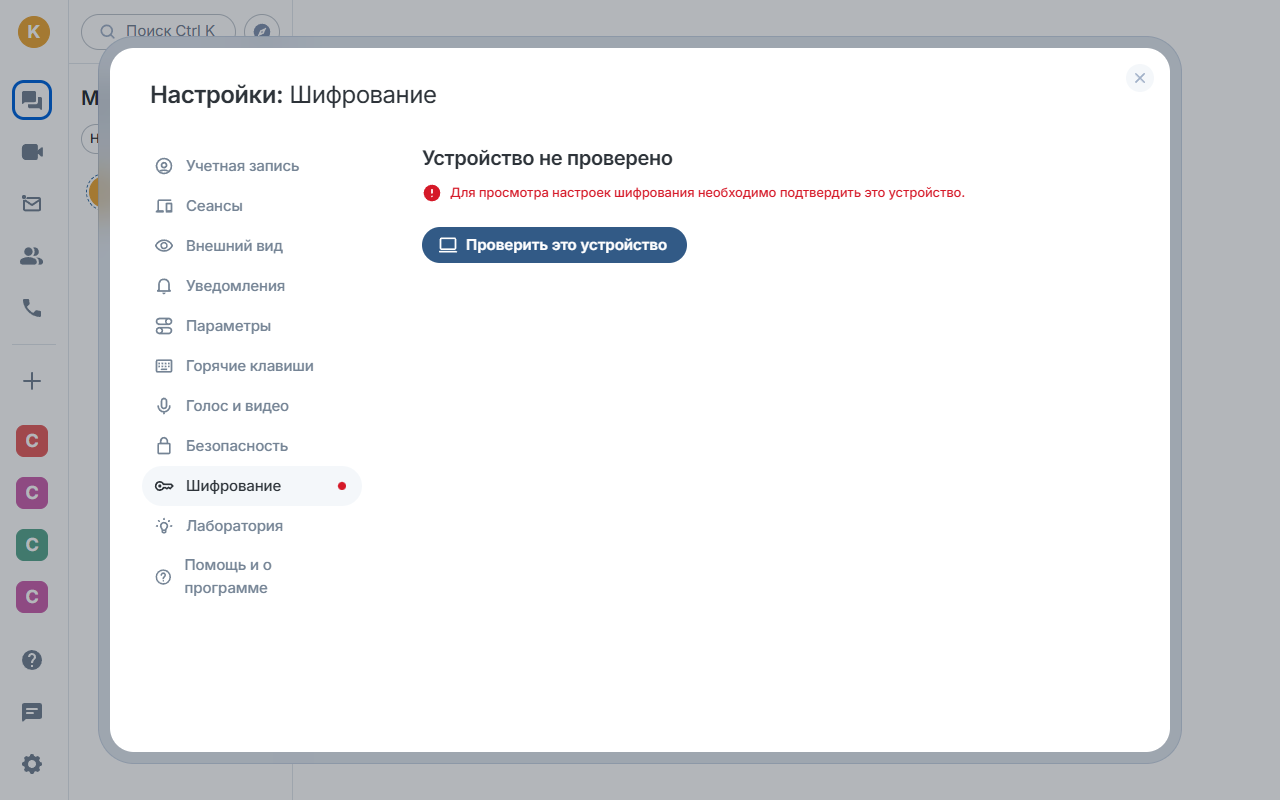The height and width of the screenshot is (800, 1280).
Task: Select the Шифрование settings tab
Action: coord(252,486)
